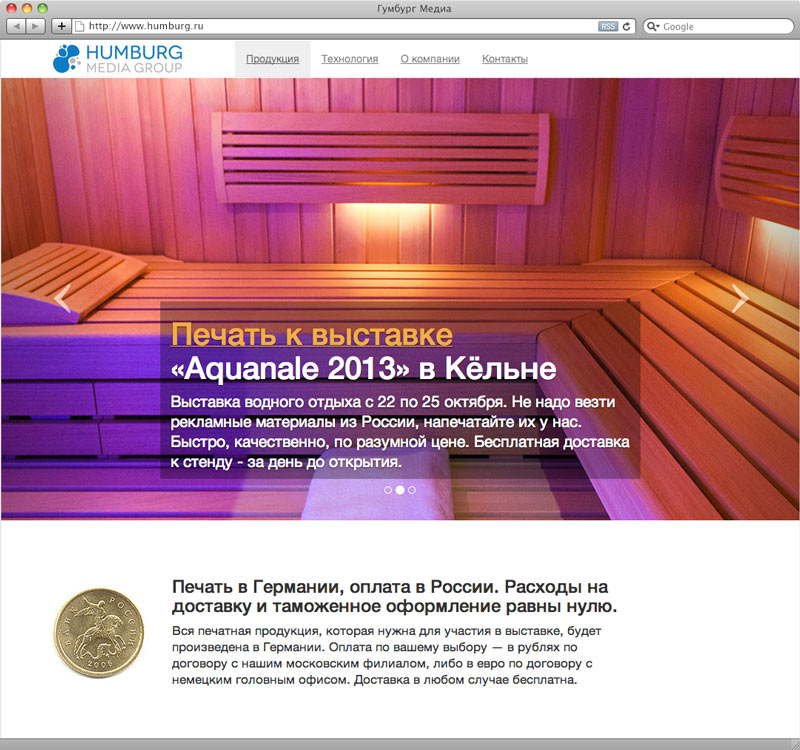Click heading Печать в Германии, оплата в России

[394, 596]
